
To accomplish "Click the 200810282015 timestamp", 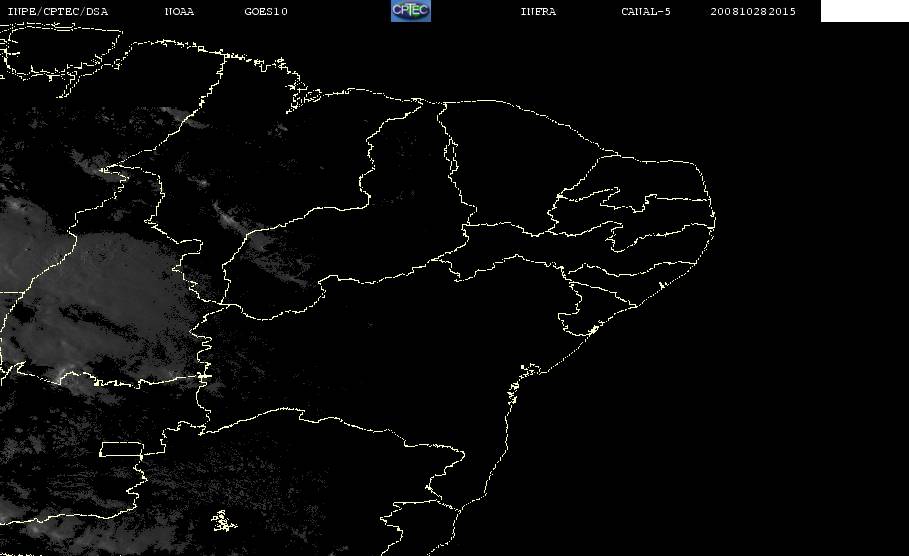I will click(752, 11).
